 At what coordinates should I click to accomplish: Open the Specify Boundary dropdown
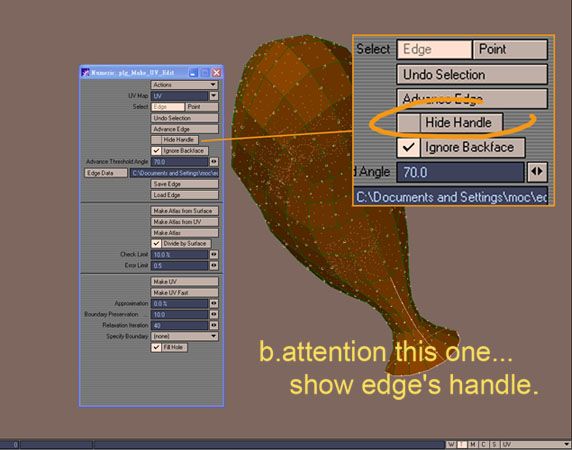click(185, 336)
